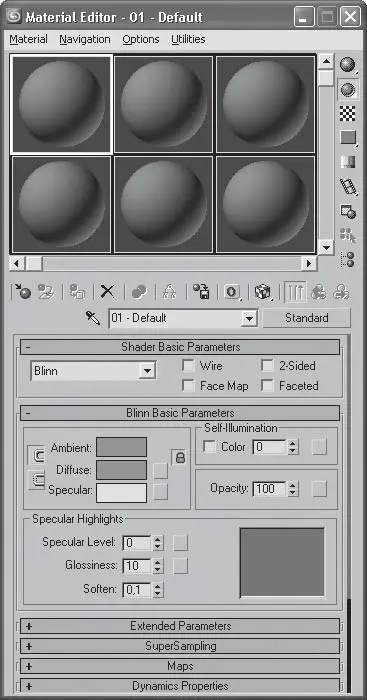Open the Utilities menu

coord(188,39)
